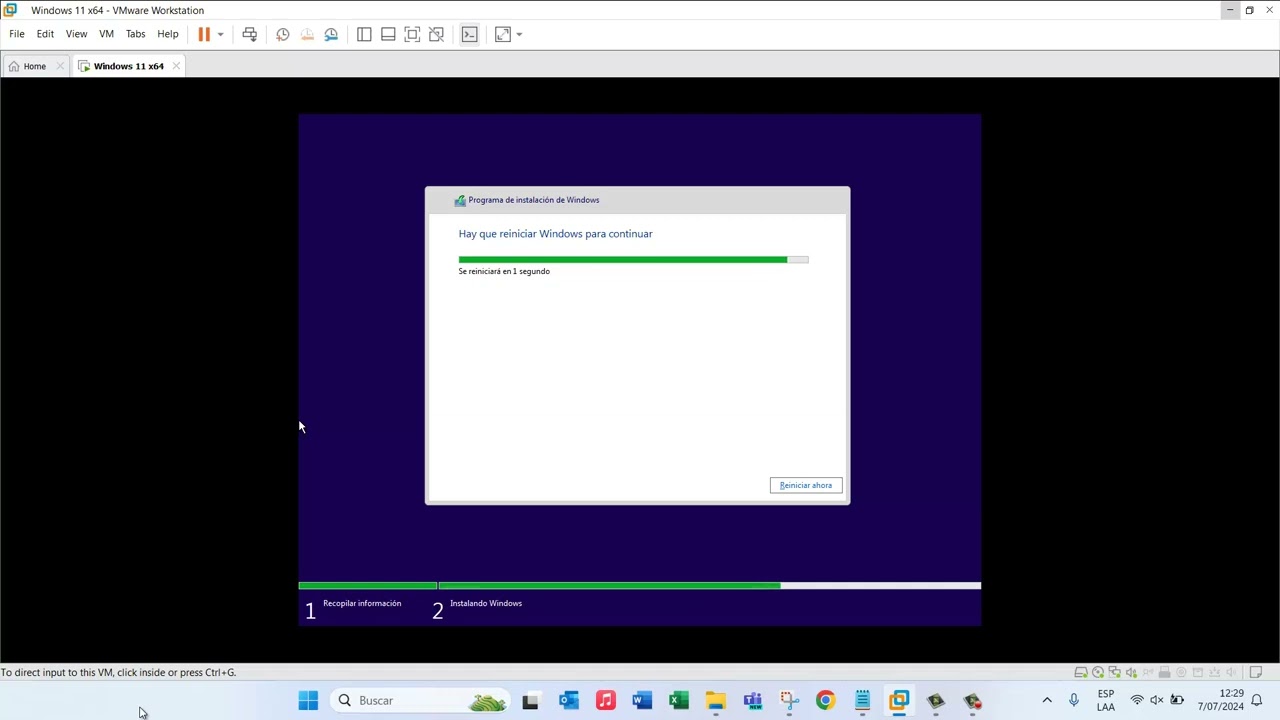The height and width of the screenshot is (720, 1280).
Task: Open the Windows Start menu
Action: coord(308,701)
